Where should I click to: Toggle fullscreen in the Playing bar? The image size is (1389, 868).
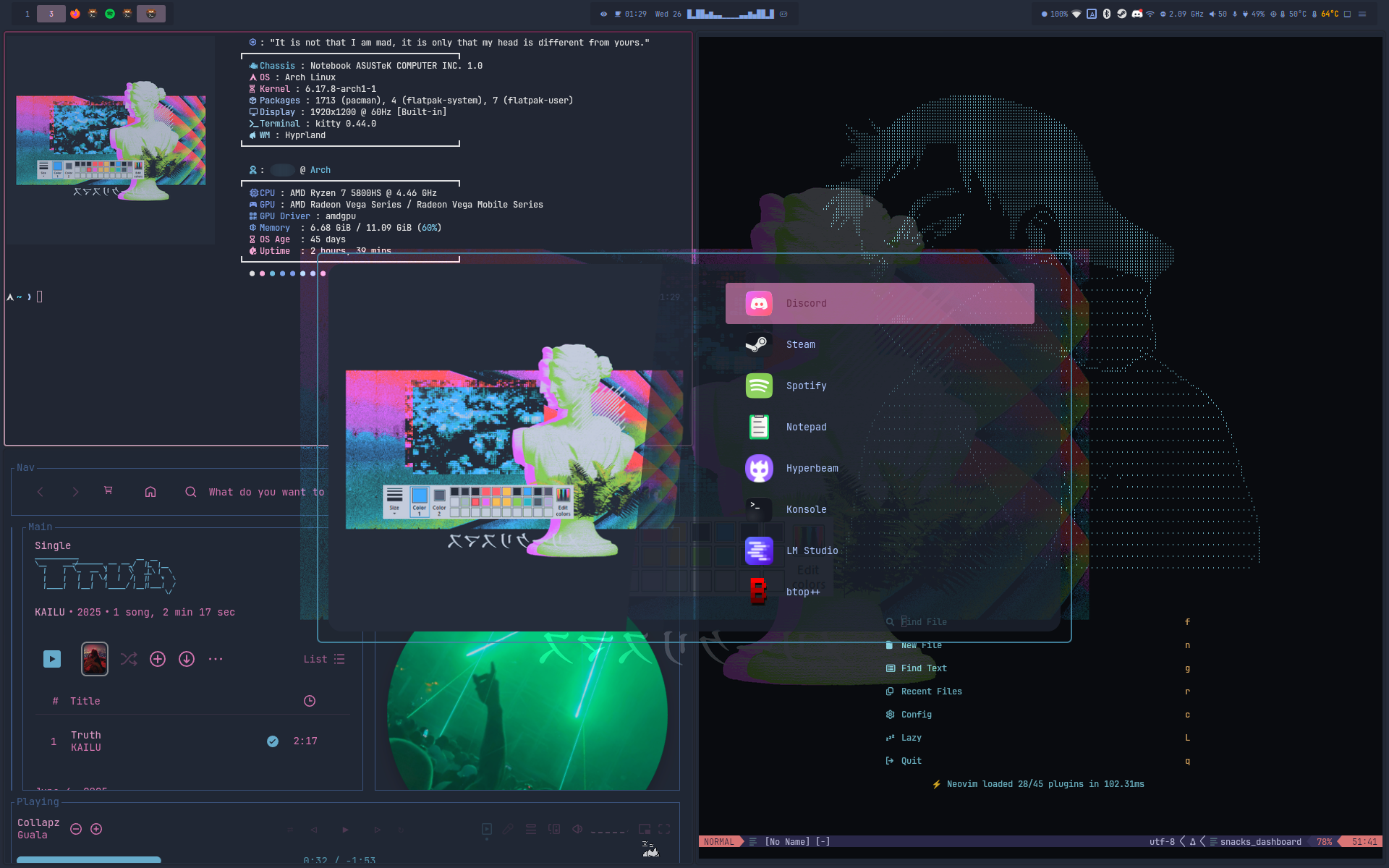pyautogui.click(x=664, y=829)
